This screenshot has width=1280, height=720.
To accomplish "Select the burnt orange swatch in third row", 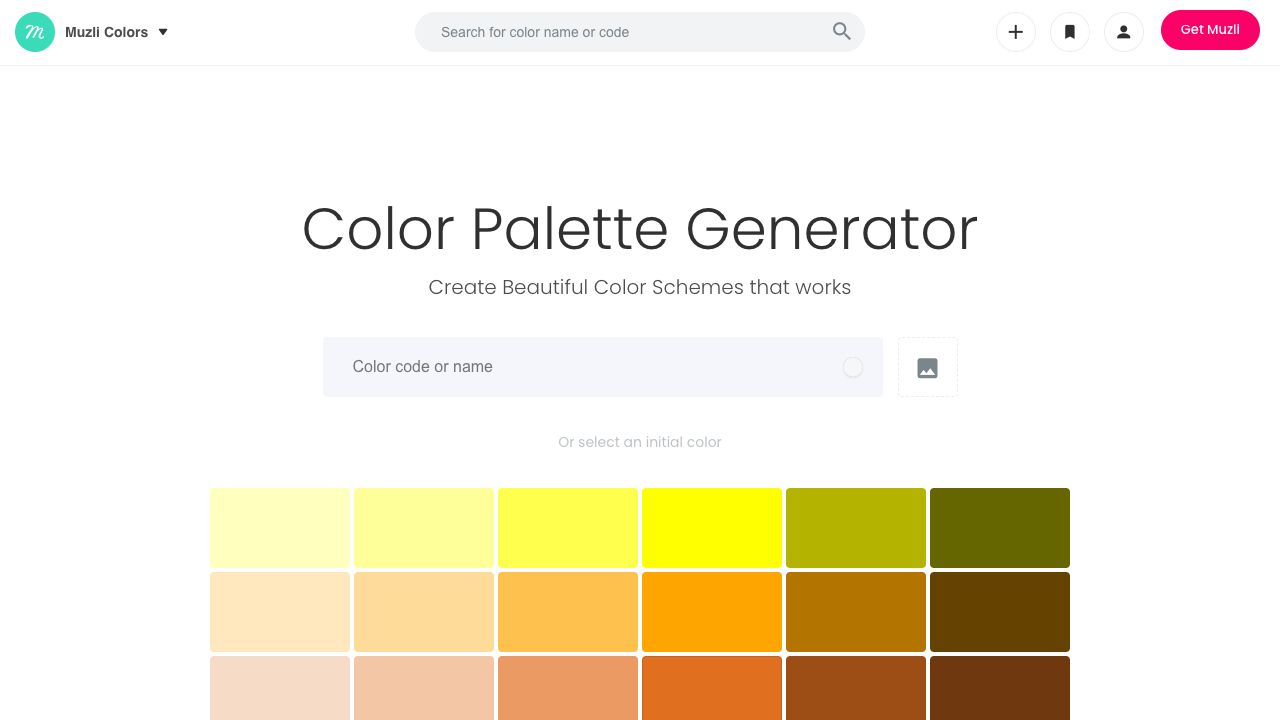I will [712, 688].
